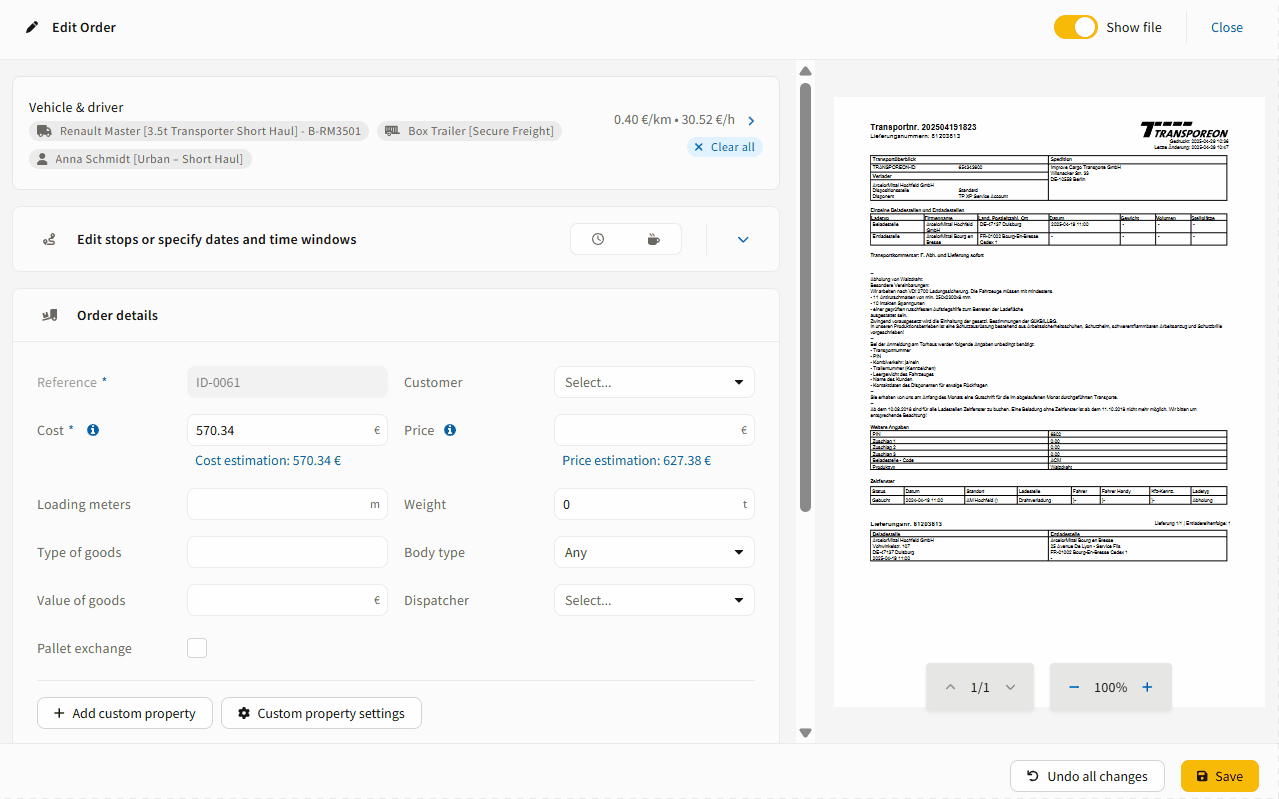The height and width of the screenshot is (799, 1279).
Task: Select the clock icon for time windows
Action: tap(598, 239)
